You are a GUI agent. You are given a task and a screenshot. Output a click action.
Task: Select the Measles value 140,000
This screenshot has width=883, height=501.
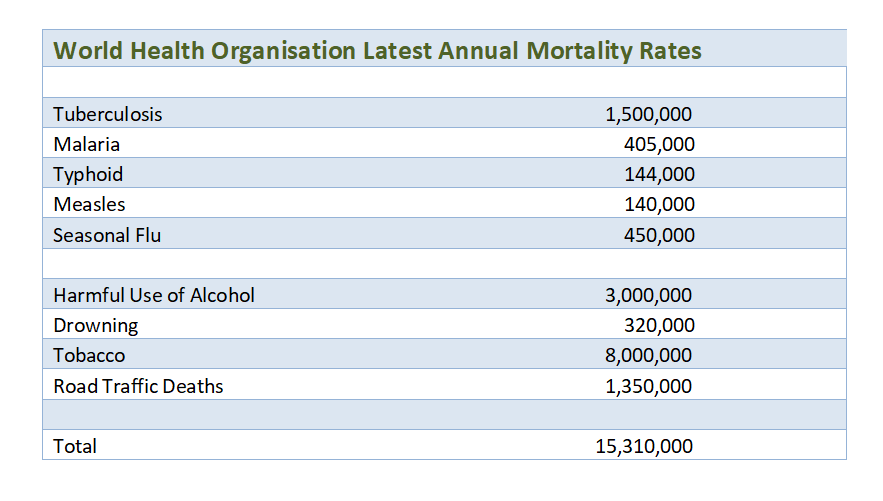[659, 204]
